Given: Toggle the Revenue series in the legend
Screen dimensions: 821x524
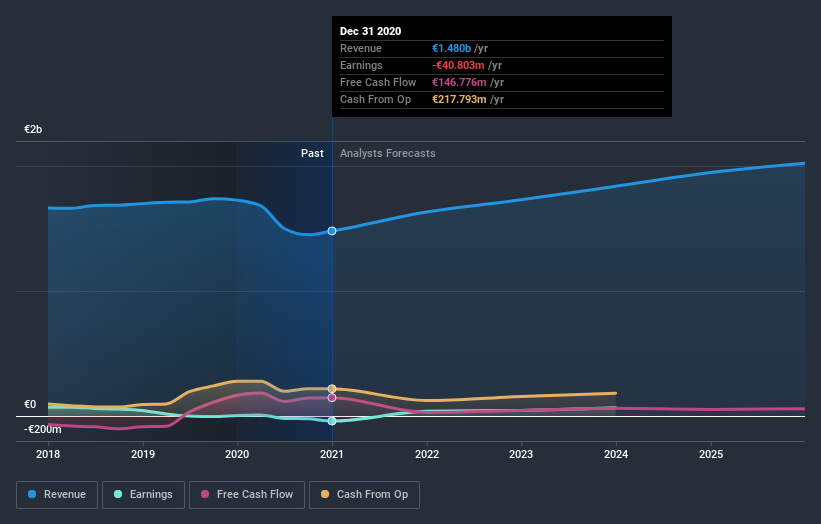Looking at the screenshot, I should click(x=57, y=495).
